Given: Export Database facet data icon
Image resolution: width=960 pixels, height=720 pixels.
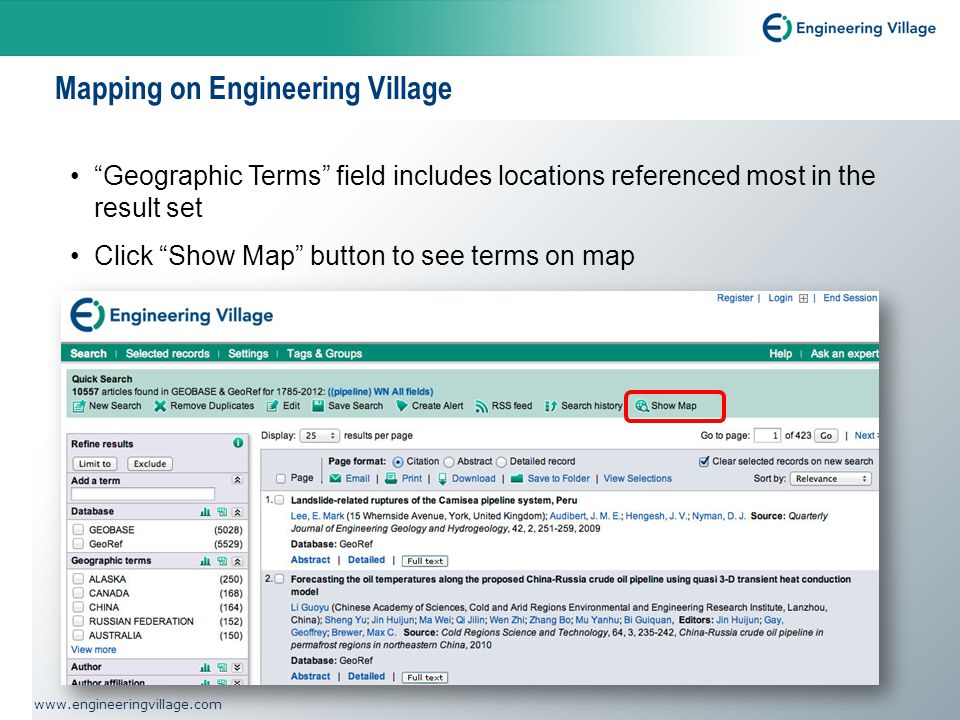Looking at the screenshot, I should [222, 512].
